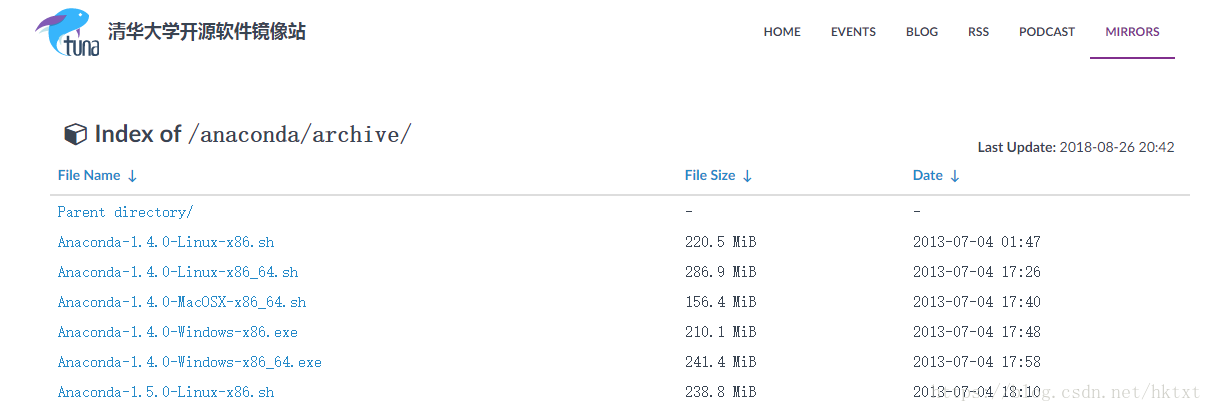
Task: Download Anaconda-1.5.0-Linux-x86.sh
Action: pos(165,392)
